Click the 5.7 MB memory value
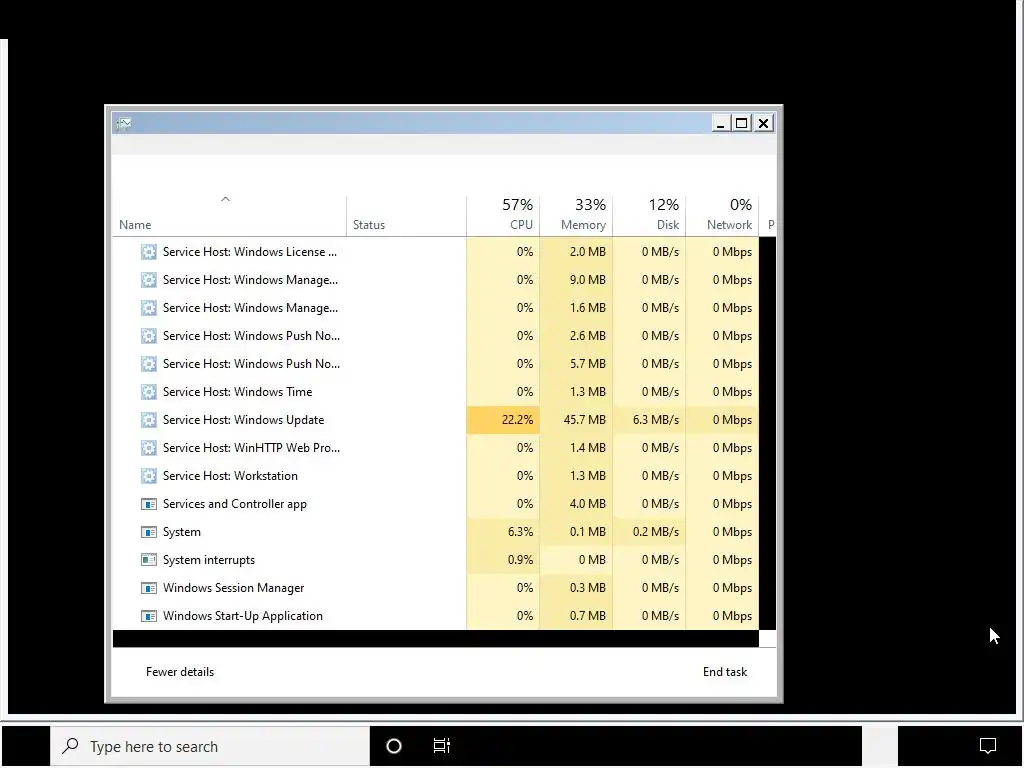Viewport: 1024px width, 768px height. pos(588,364)
